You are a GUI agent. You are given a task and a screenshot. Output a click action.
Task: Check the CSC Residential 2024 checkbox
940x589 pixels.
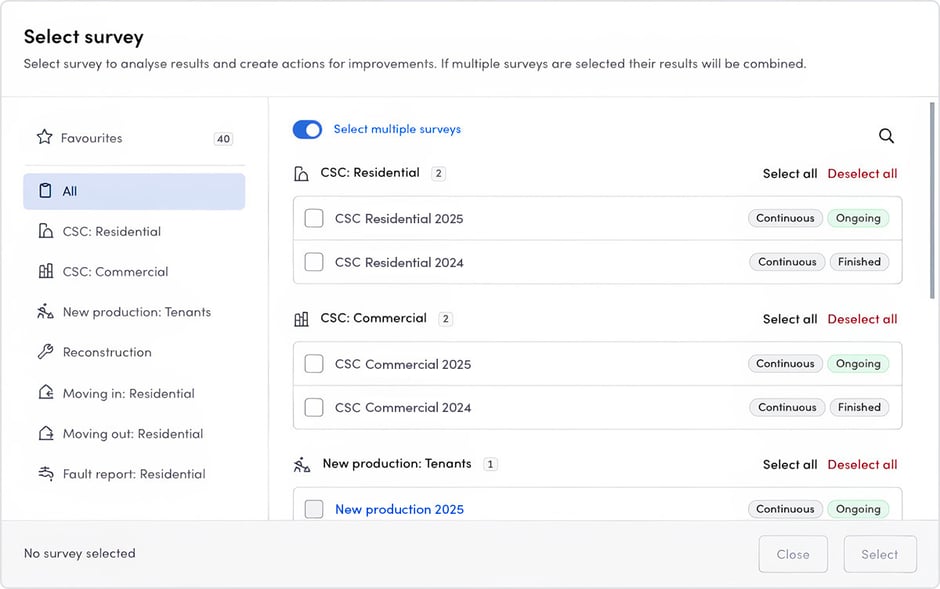[314, 262]
